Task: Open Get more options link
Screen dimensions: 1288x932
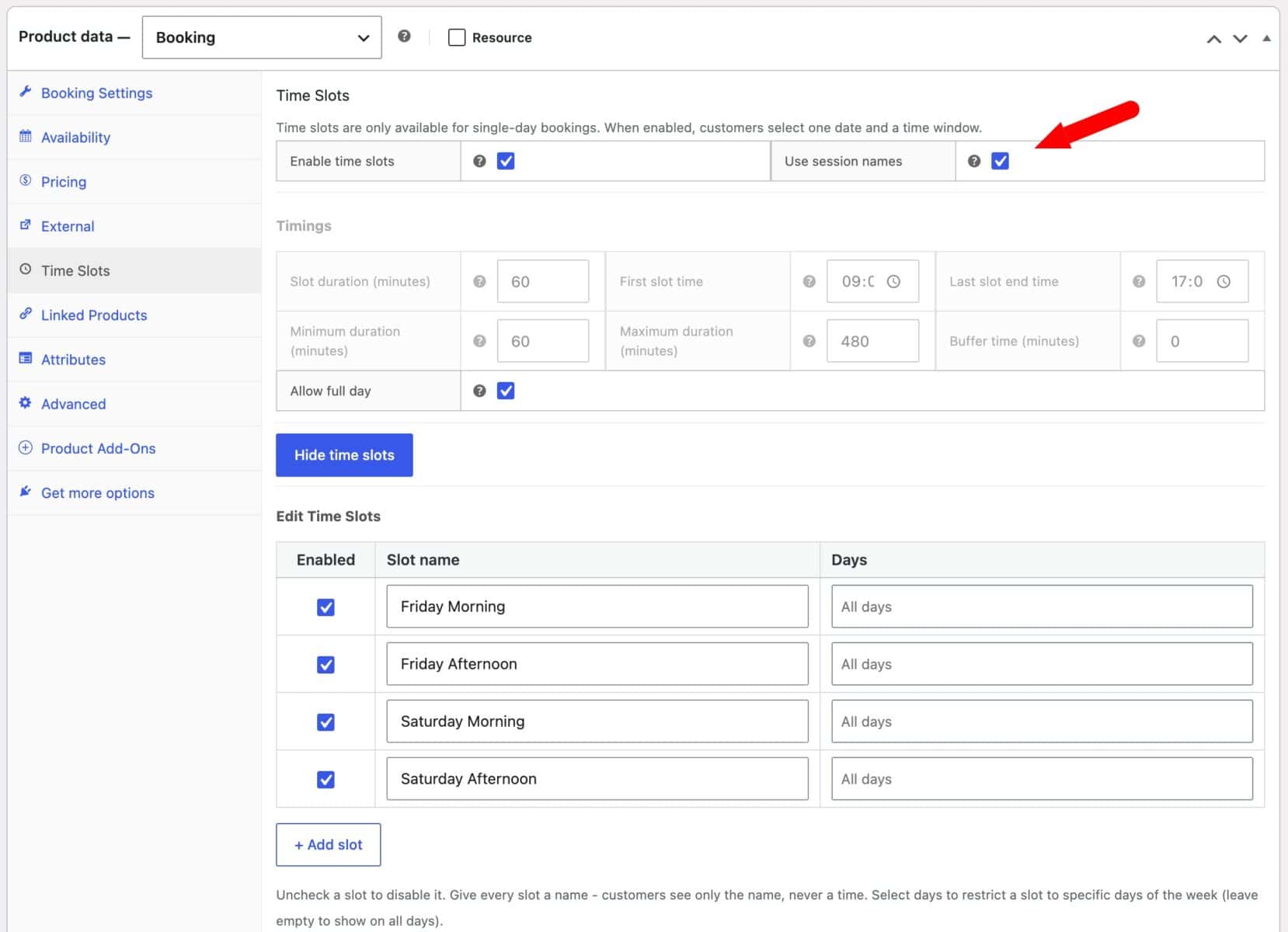Action: pyautogui.click(x=134, y=492)
